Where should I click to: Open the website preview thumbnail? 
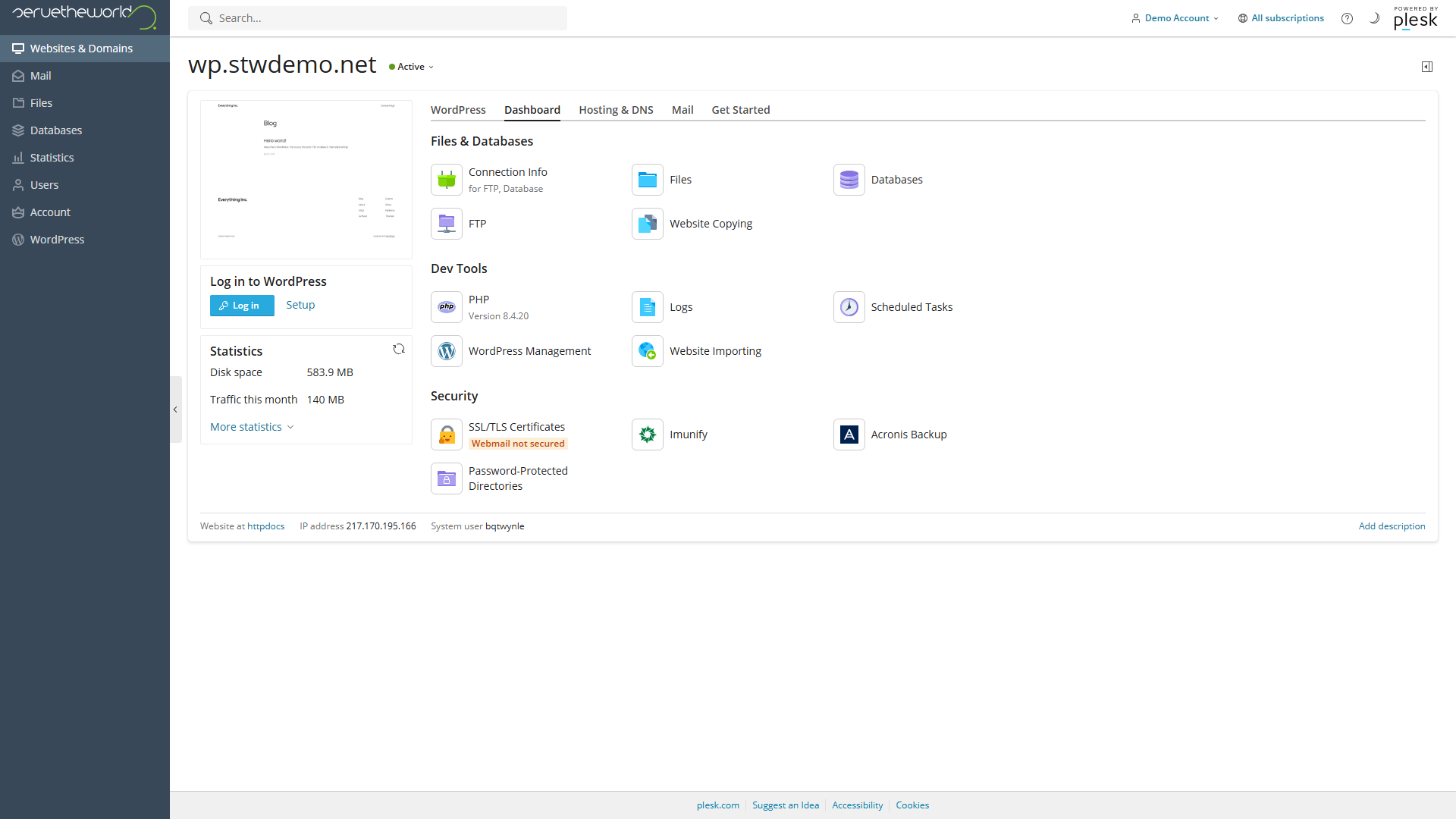tap(306, 180)
